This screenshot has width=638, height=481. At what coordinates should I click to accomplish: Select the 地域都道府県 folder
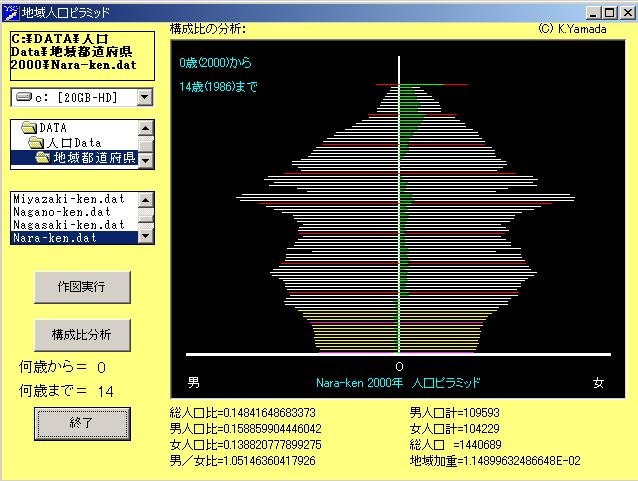[75, 158]
